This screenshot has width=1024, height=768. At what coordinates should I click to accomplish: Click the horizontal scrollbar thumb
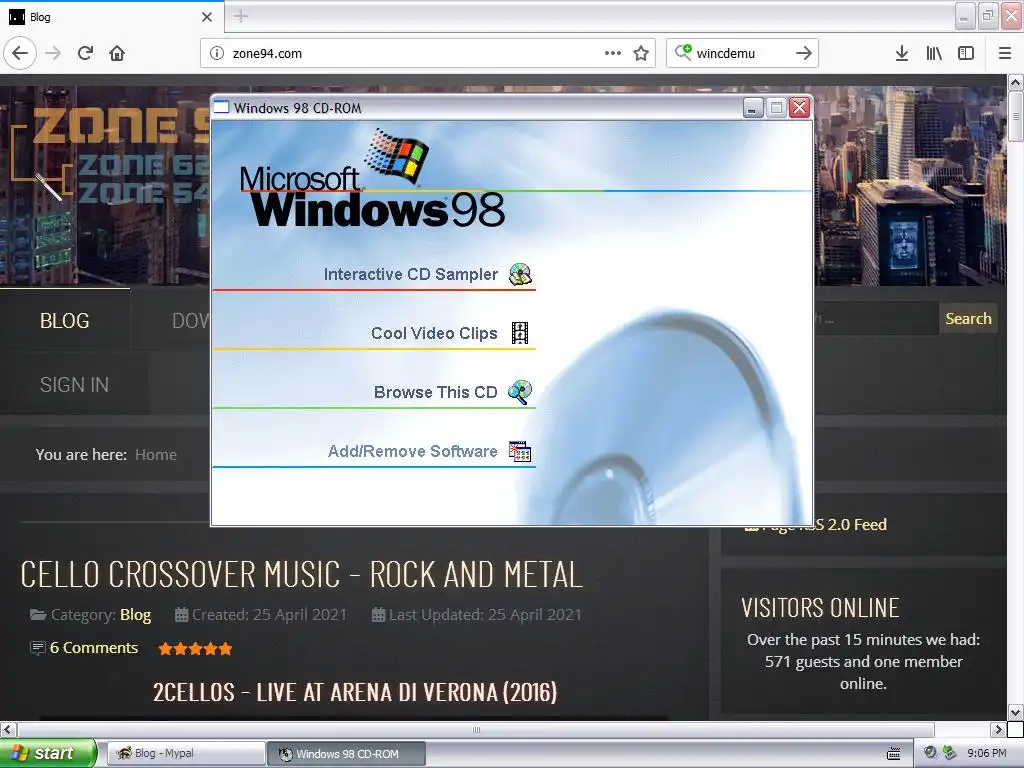[x=476, y=729]
